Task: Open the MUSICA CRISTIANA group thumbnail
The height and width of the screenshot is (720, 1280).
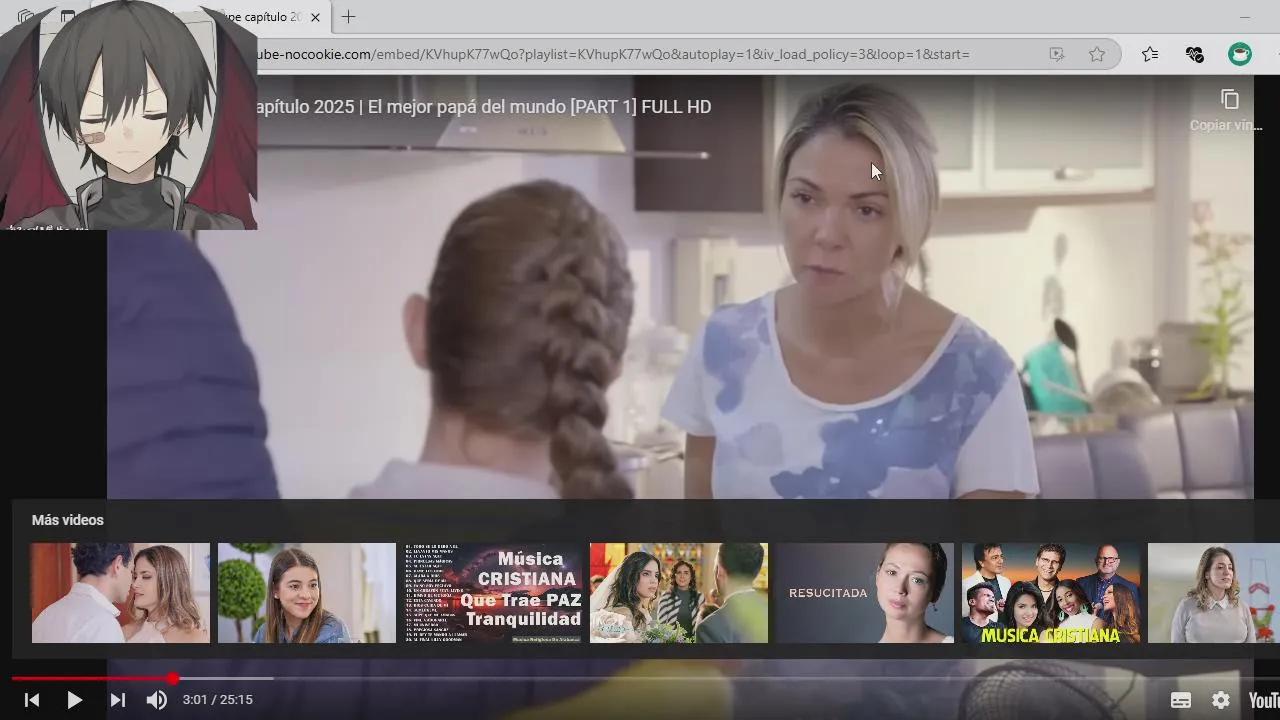Action: point(1051,593)
